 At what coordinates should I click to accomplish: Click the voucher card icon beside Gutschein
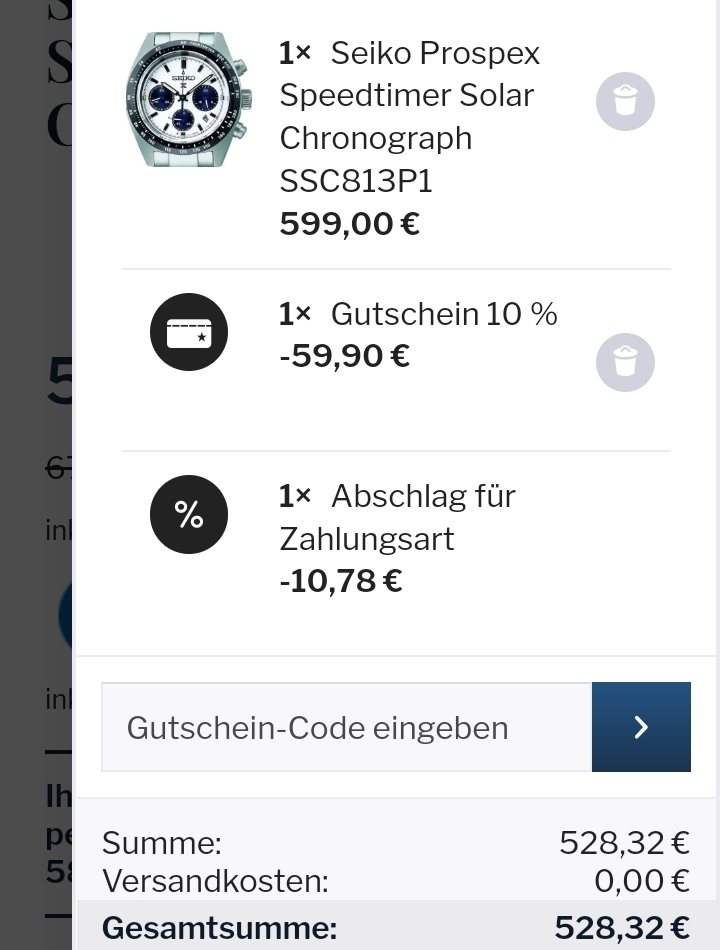[188, 332]
